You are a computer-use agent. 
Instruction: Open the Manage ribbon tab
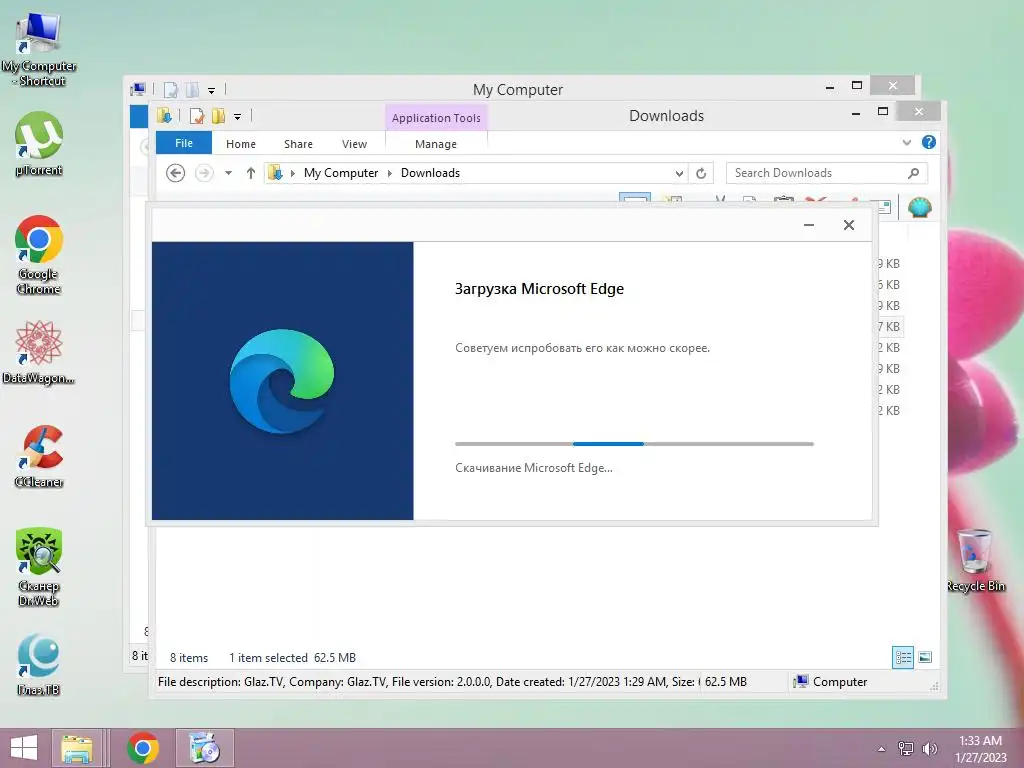point(436,144)
